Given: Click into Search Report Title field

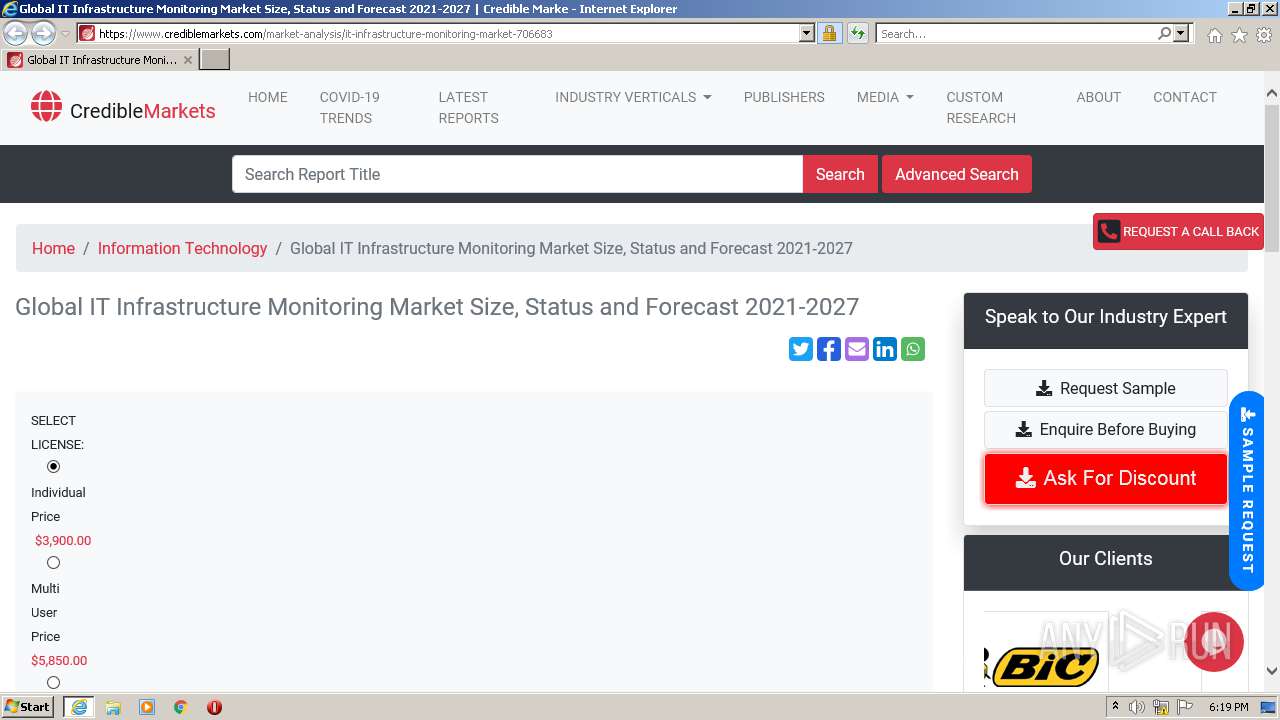Looking at the screenshot, I should (x=517, y=174).
